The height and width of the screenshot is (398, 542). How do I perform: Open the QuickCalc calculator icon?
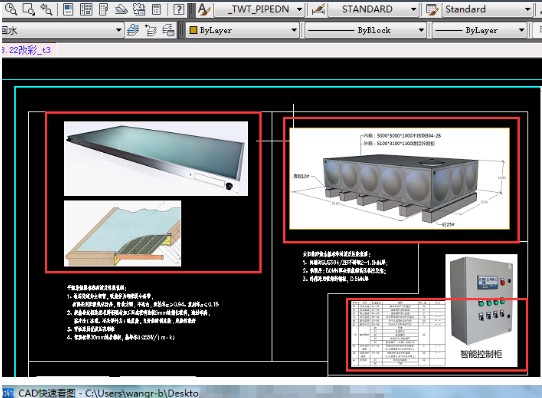click(157, 9)
